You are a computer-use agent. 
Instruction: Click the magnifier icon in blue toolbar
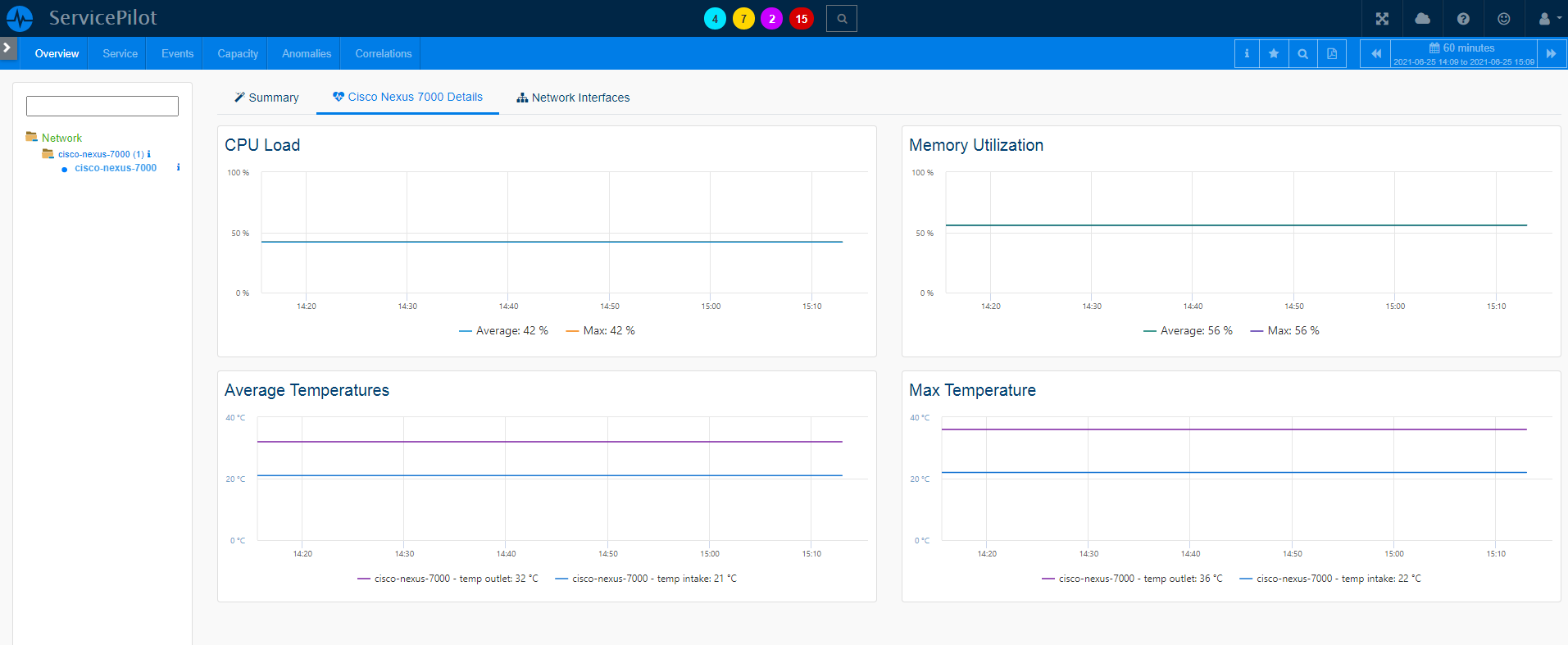[x=1302, y=54]
